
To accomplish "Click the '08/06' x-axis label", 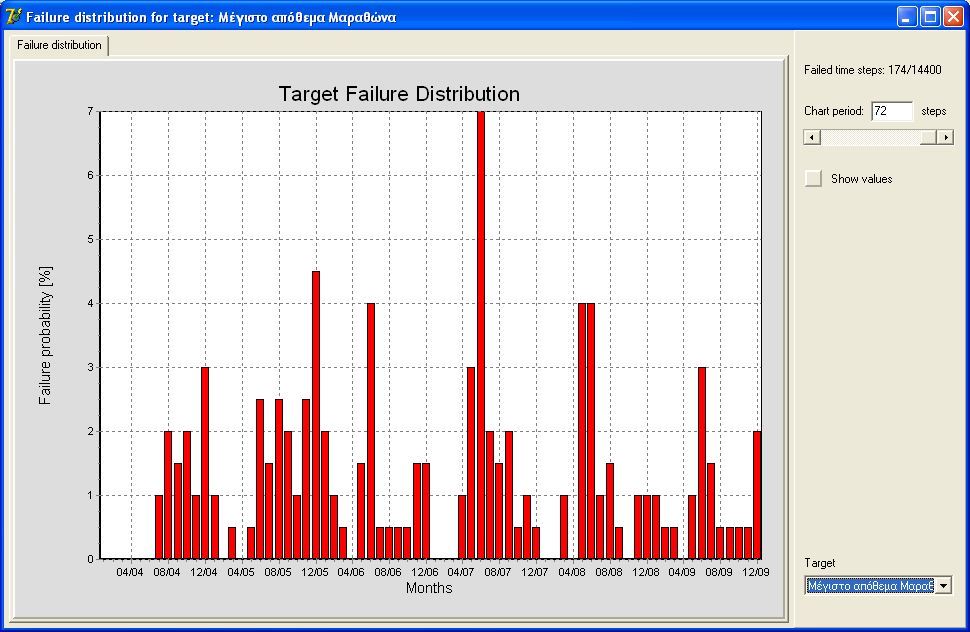I will point(388,572).
